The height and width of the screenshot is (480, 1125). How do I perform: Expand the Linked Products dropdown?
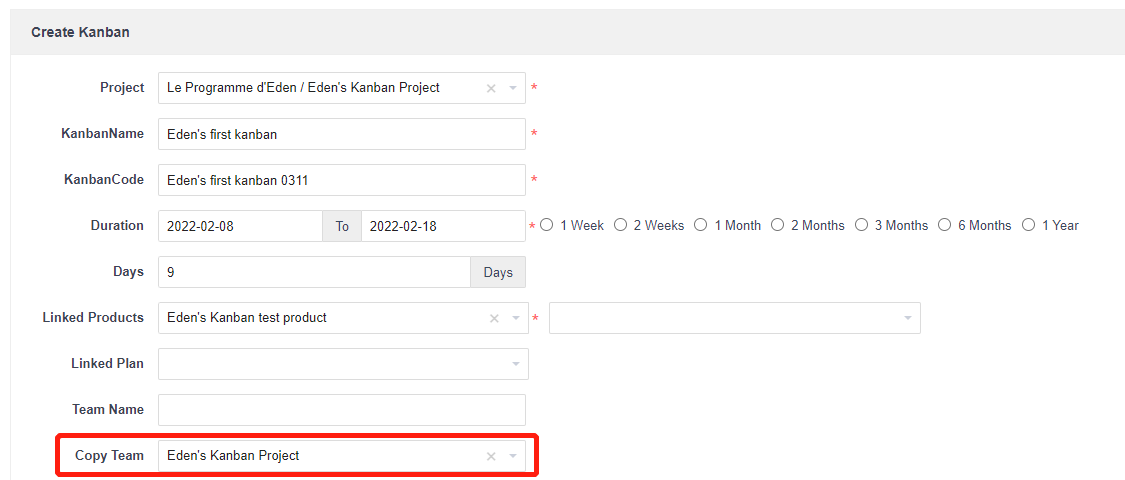coord(515,318)
